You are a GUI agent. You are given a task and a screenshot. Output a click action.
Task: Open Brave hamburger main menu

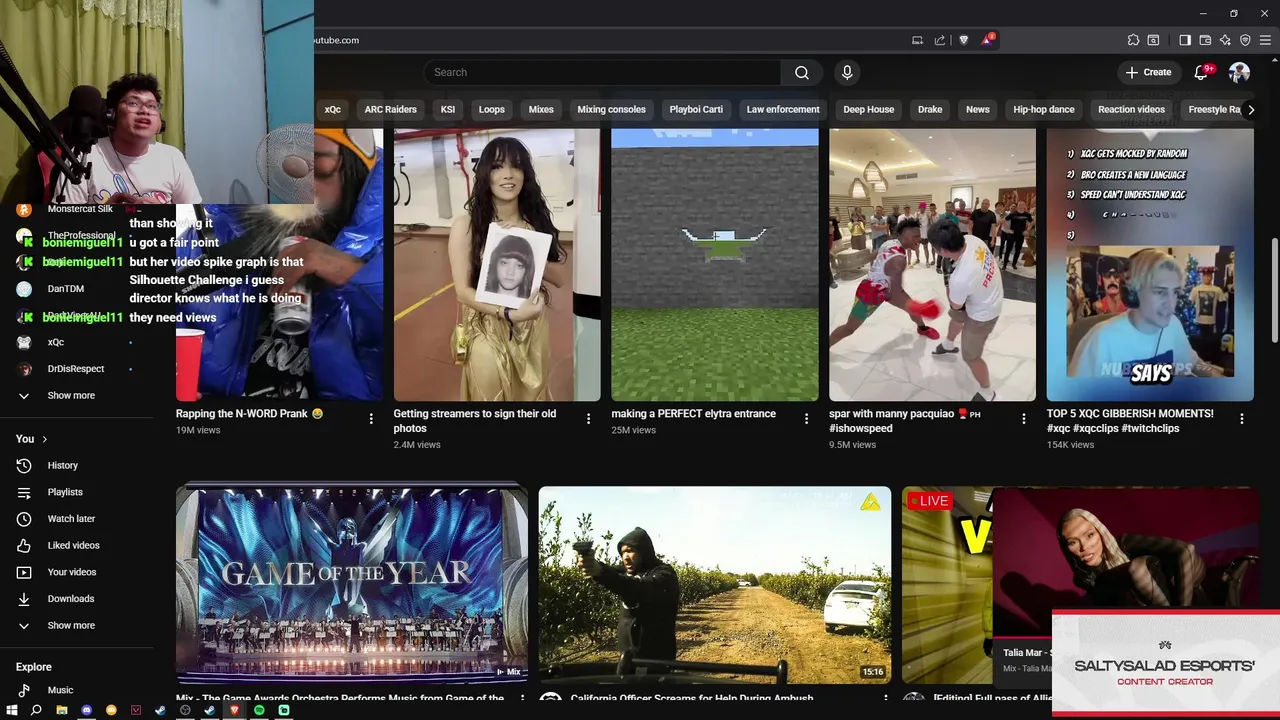[x=1265, y=40]
